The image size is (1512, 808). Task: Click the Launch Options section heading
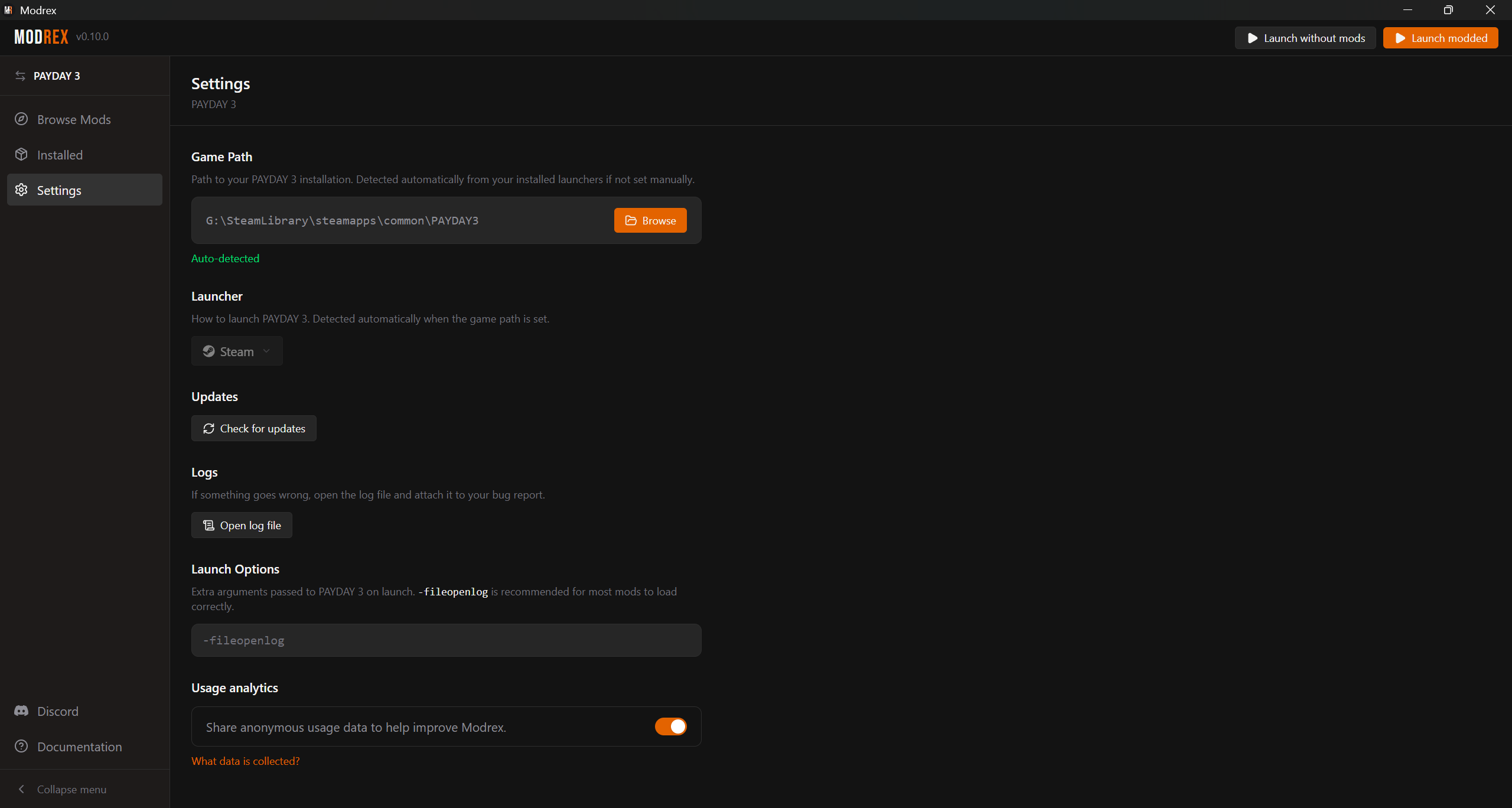point(235,569)
